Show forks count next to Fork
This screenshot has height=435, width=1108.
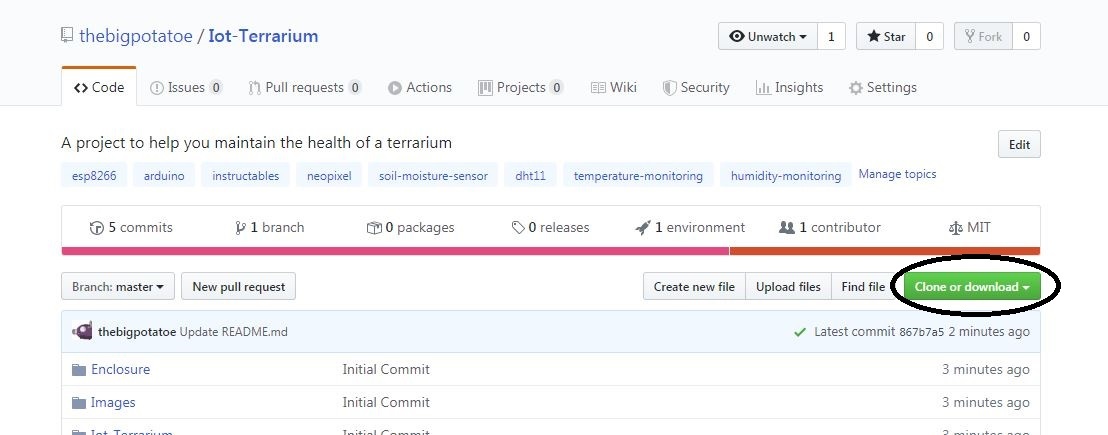(1026, 37)
